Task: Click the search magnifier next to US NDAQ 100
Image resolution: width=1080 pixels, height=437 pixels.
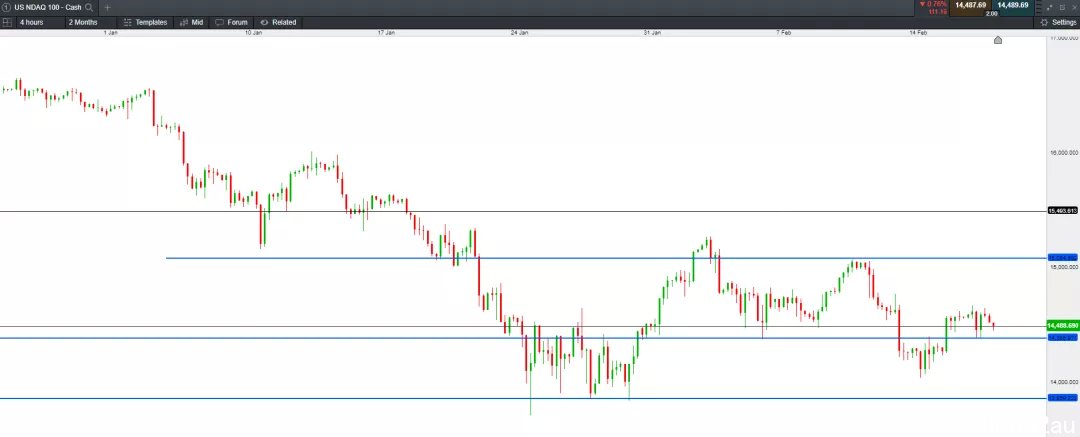Action: tap(89, 7)
